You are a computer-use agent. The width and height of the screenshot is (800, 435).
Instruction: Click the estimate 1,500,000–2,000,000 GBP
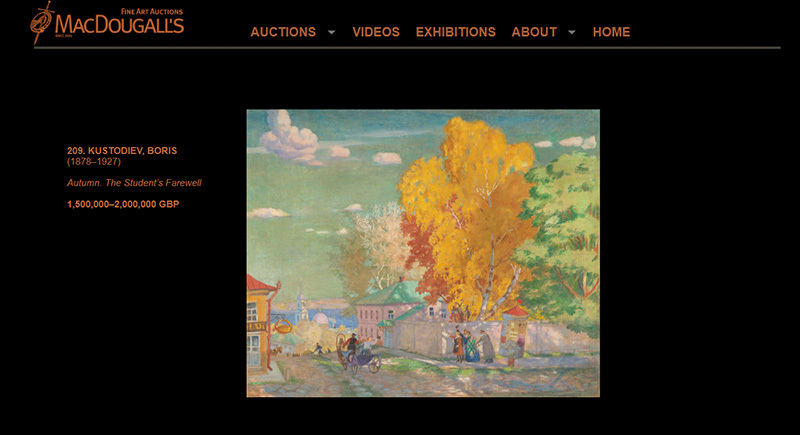123,204
